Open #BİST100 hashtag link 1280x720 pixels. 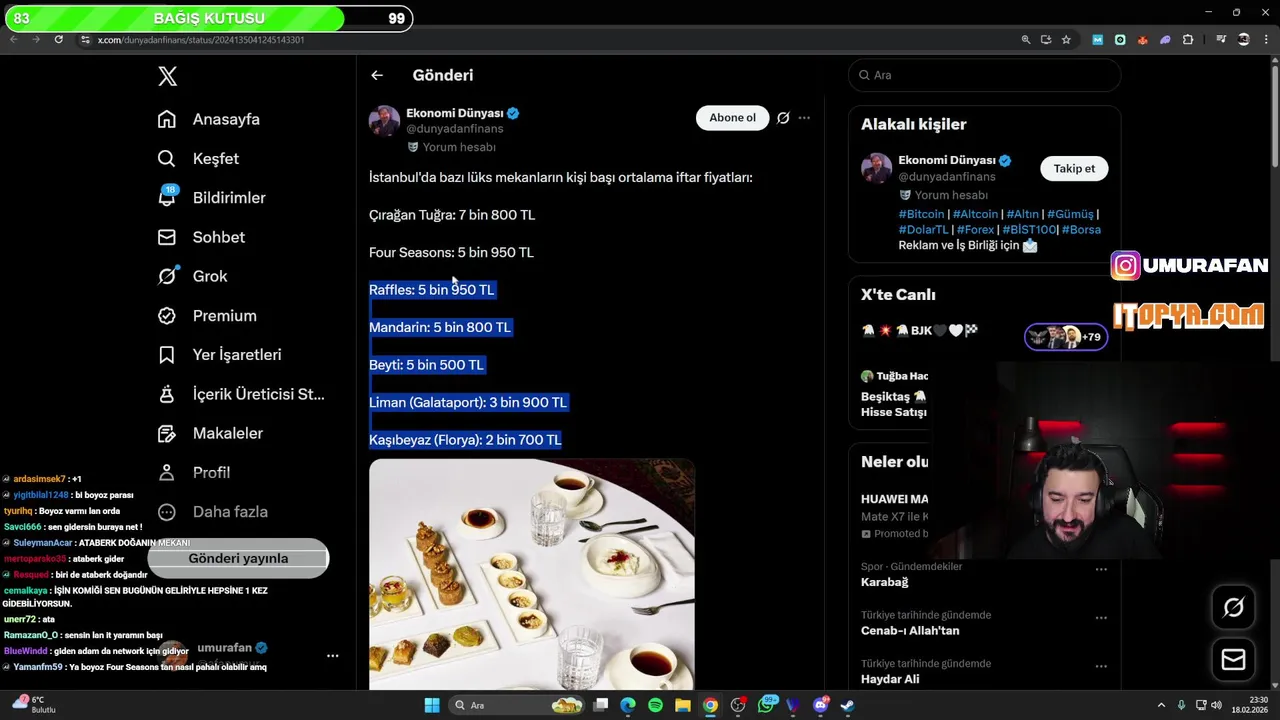coord(1029,230)
